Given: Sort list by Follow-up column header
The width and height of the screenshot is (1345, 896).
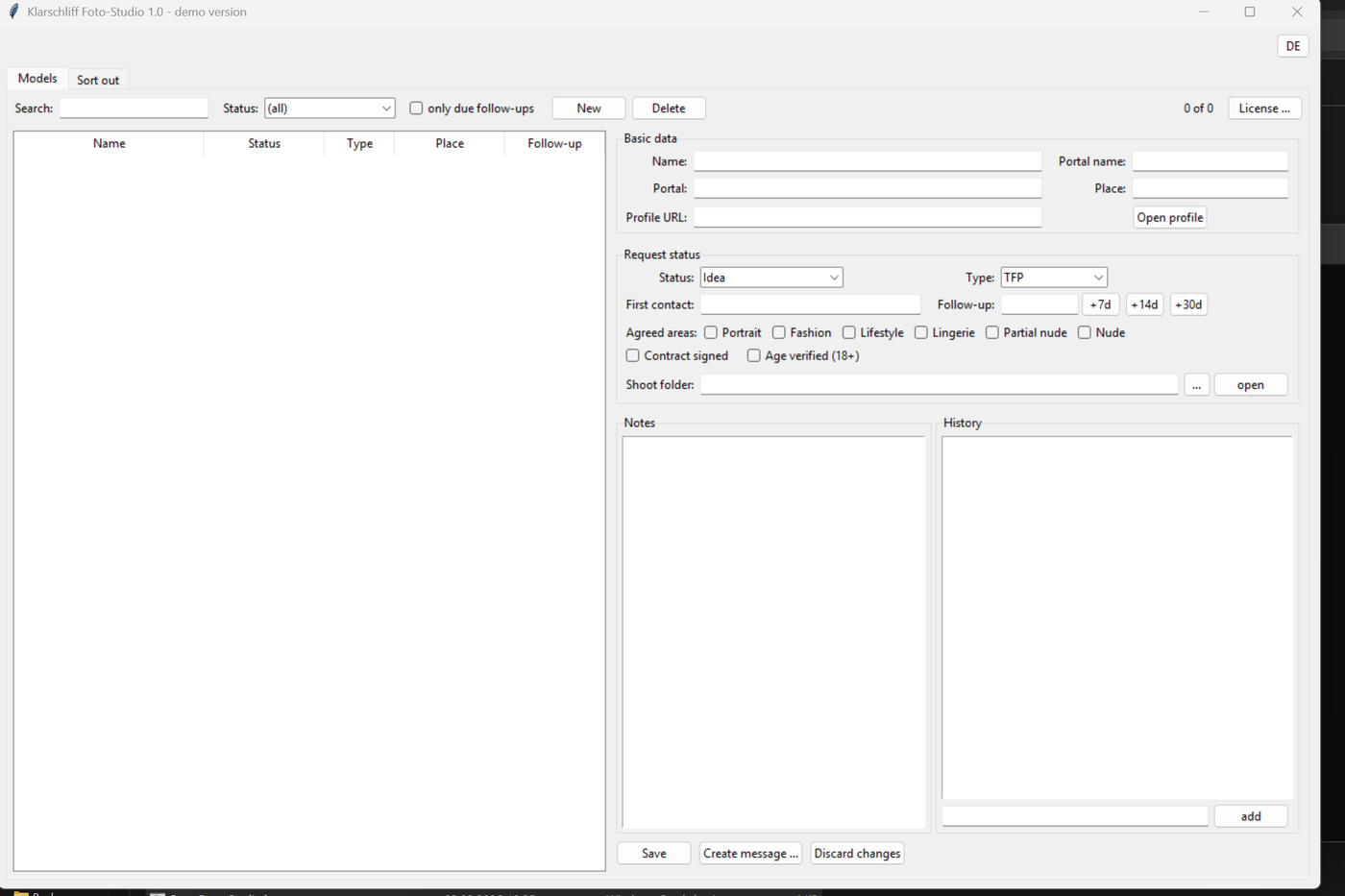Looking at the screenshot, I should (x=554, y=143).
